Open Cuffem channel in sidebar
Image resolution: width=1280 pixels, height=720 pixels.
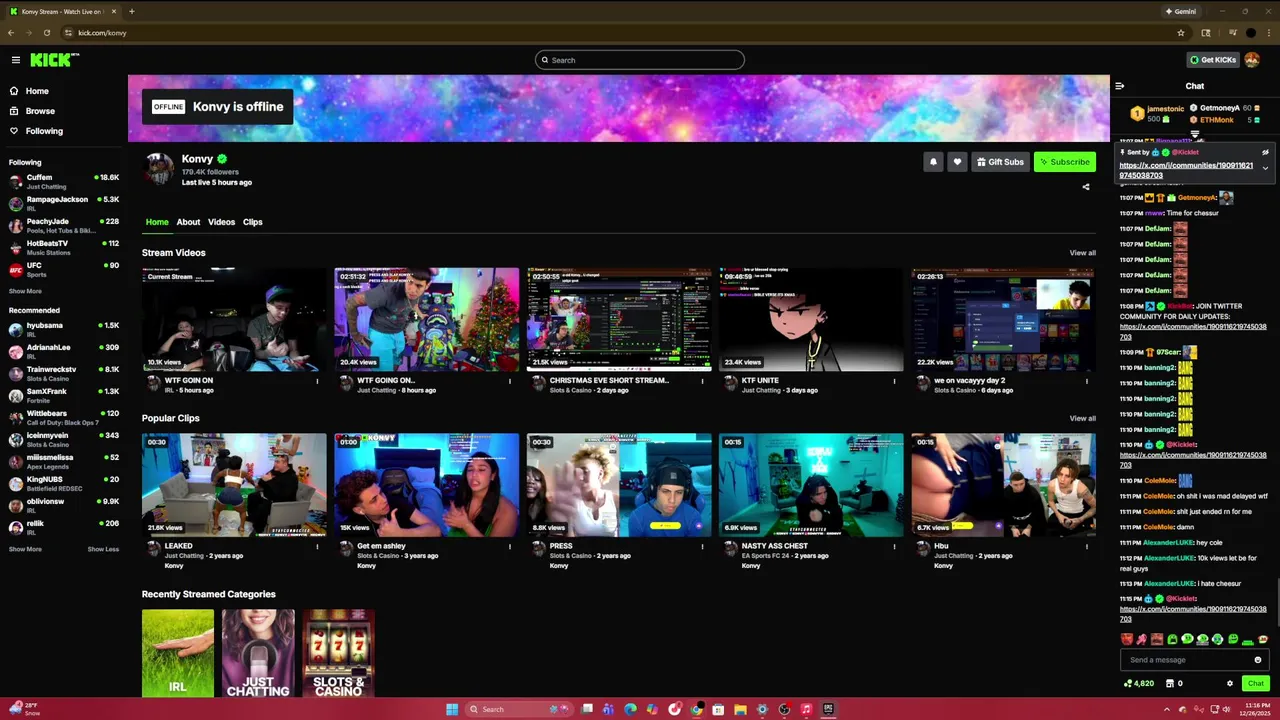click(63, 182)
